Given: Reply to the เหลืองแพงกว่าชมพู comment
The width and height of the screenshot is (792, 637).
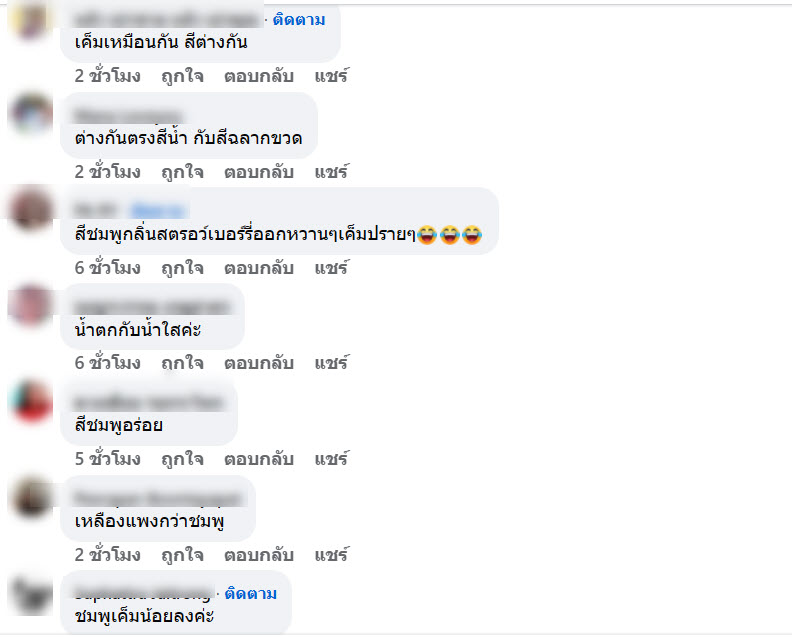Looking at the screenshot, I should coord(259,555).
